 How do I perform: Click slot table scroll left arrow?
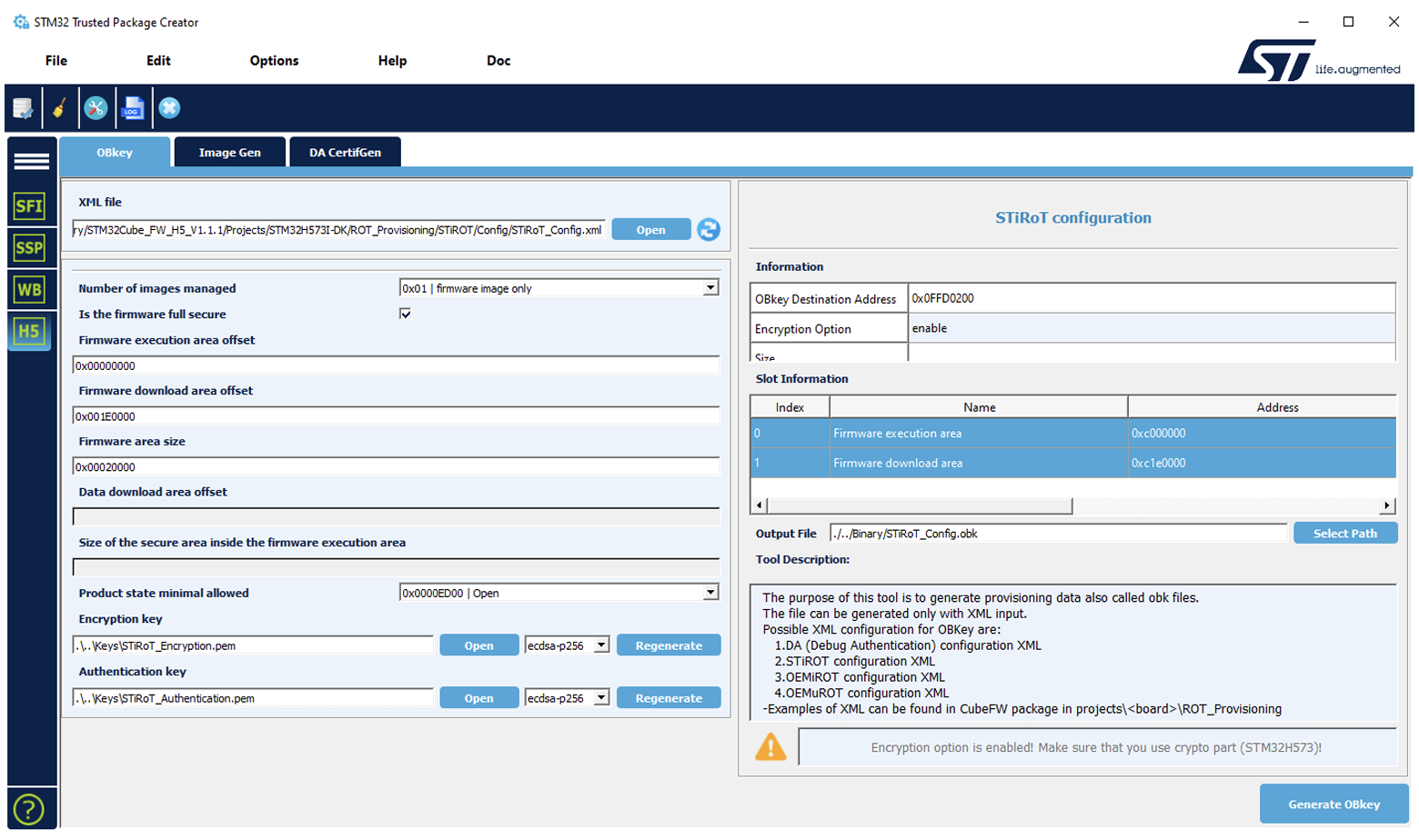click(x=760, y=505)
